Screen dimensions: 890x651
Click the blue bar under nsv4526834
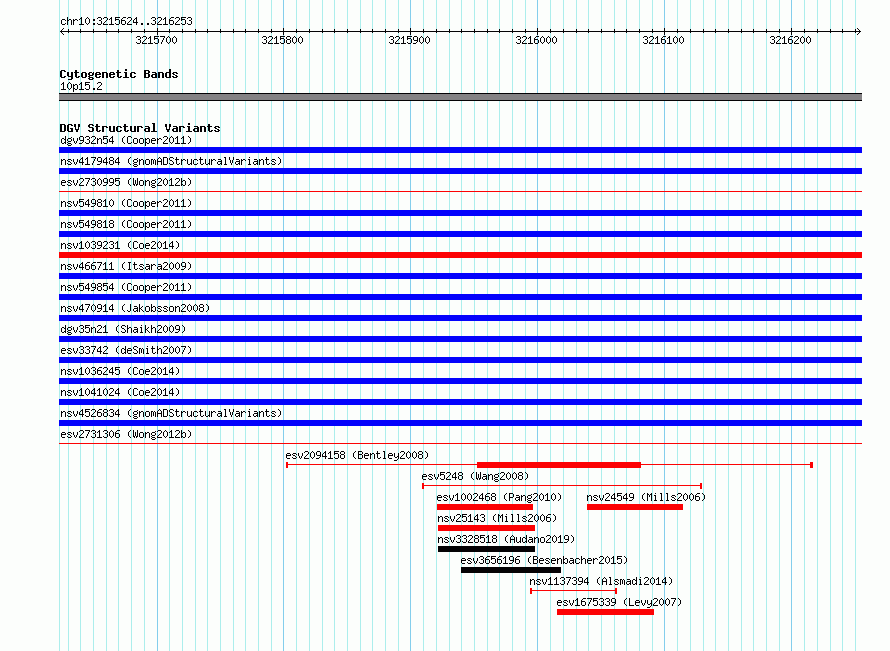(x=460, y=423)
